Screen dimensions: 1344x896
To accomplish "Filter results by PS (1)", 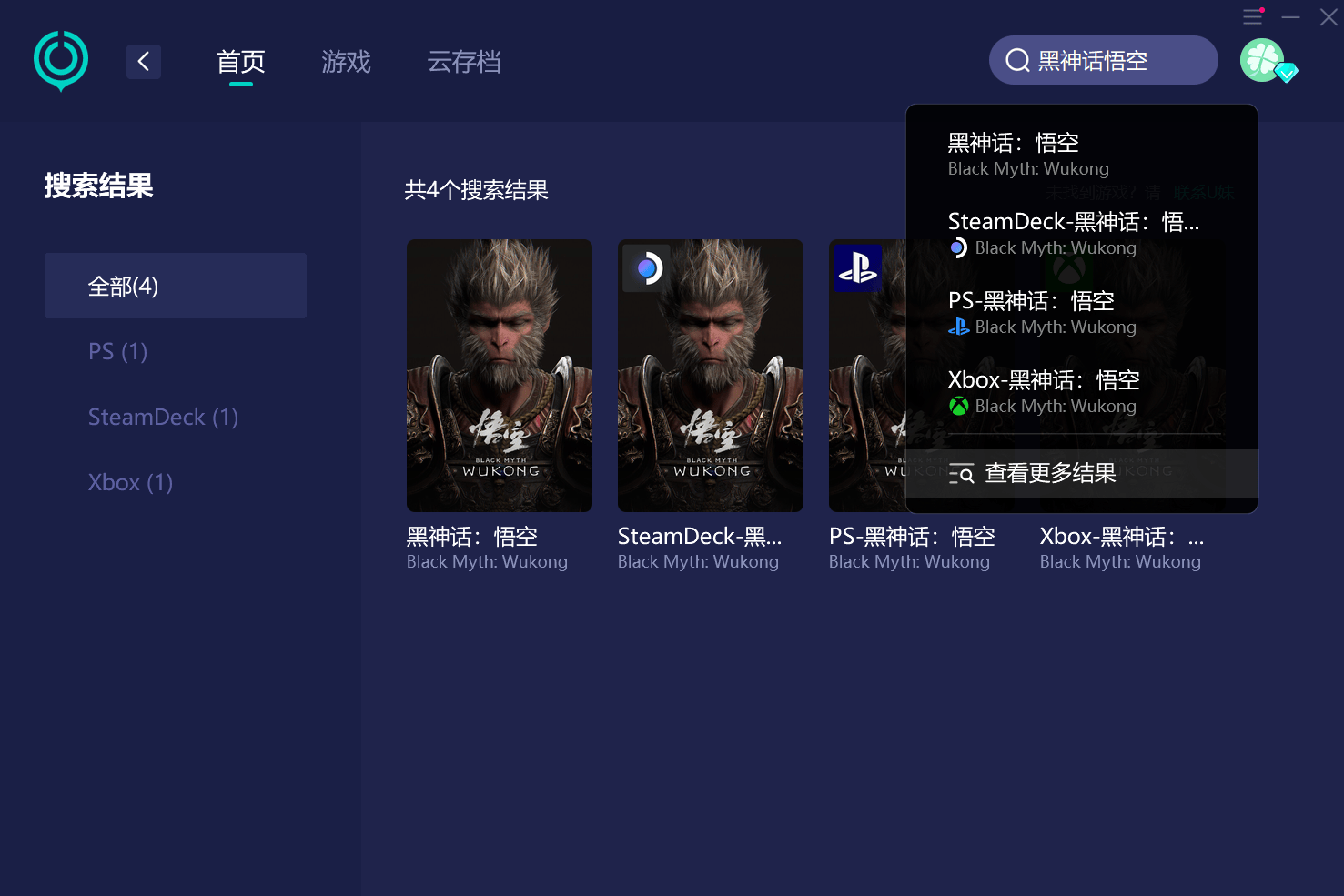I will pos(118,351).
